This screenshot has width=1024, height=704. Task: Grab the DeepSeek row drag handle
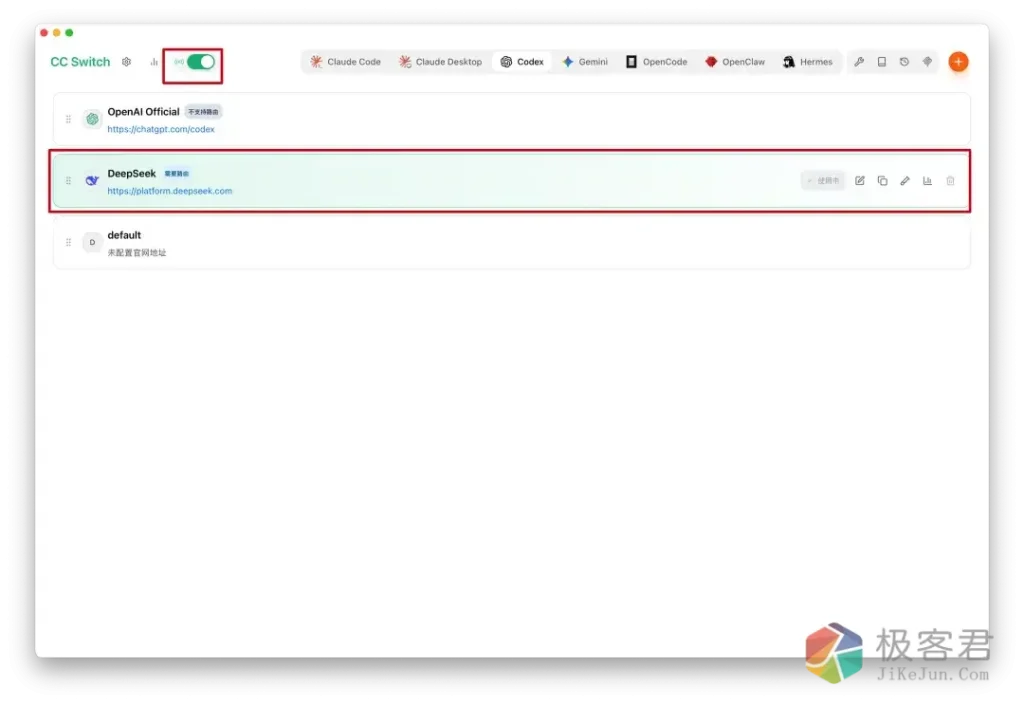tap(68, 180)
